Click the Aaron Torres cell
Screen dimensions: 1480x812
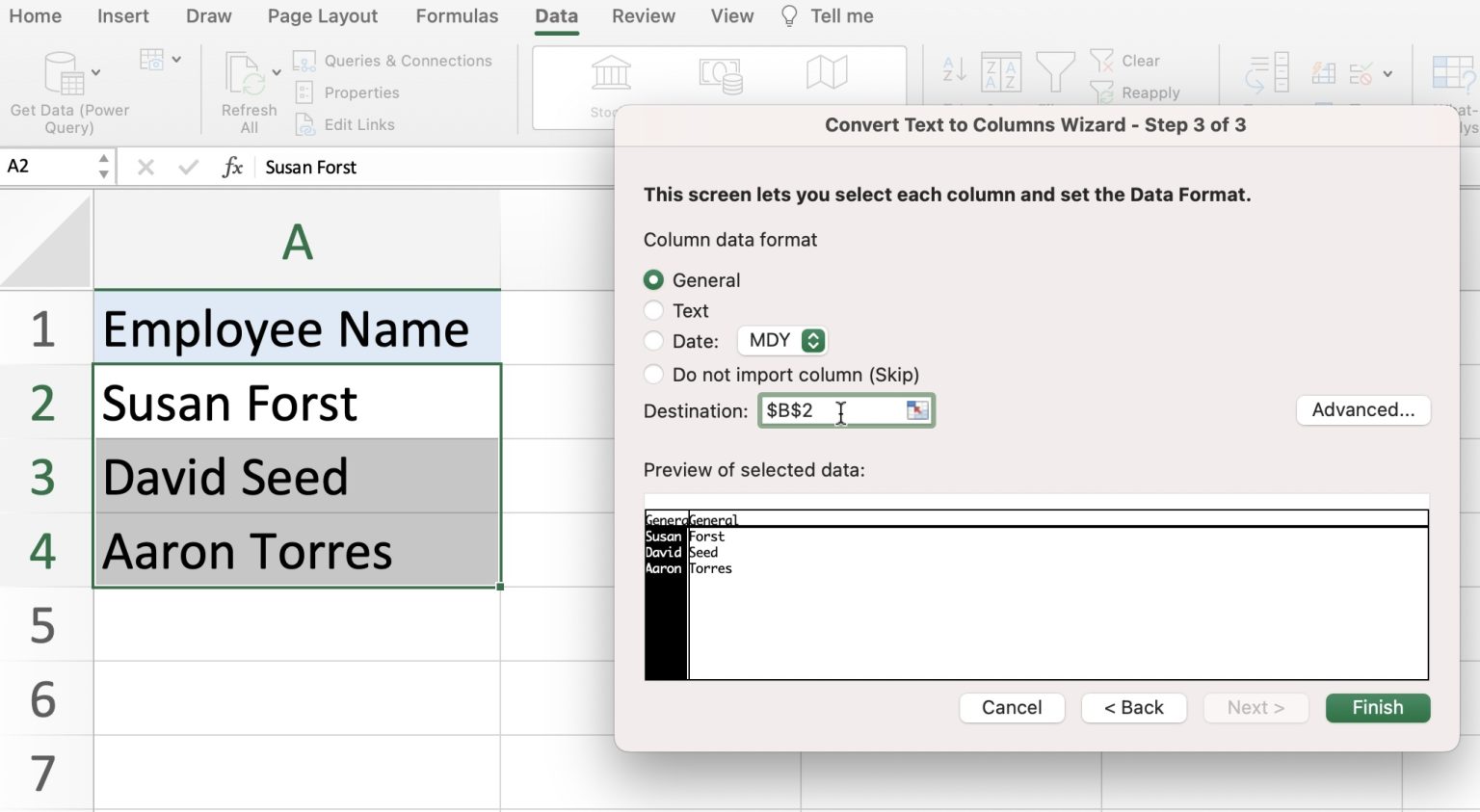pos(297,551)
